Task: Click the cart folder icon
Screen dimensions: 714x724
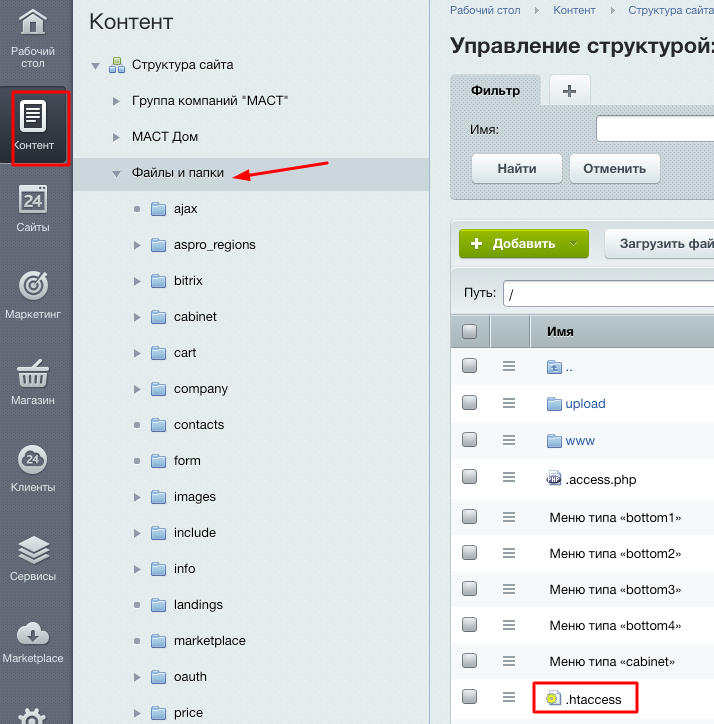Action: [158, 353]
